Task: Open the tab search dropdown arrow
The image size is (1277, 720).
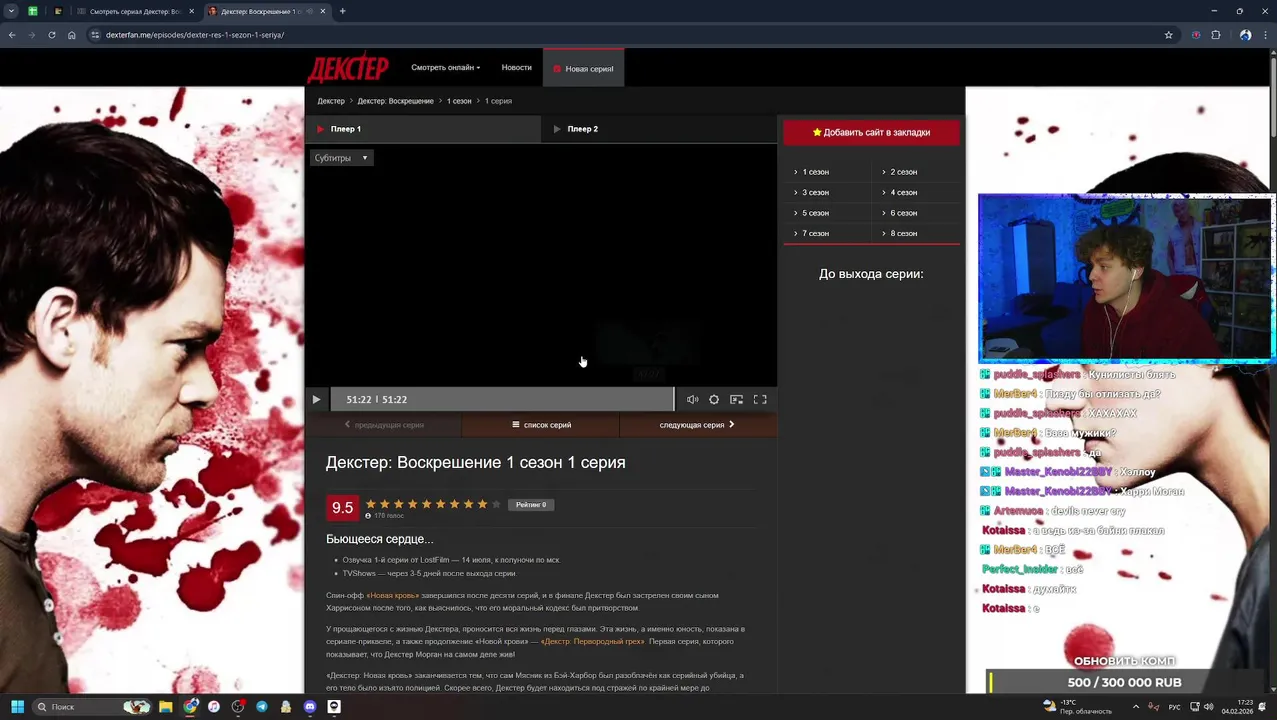Action: pos(12,11)
